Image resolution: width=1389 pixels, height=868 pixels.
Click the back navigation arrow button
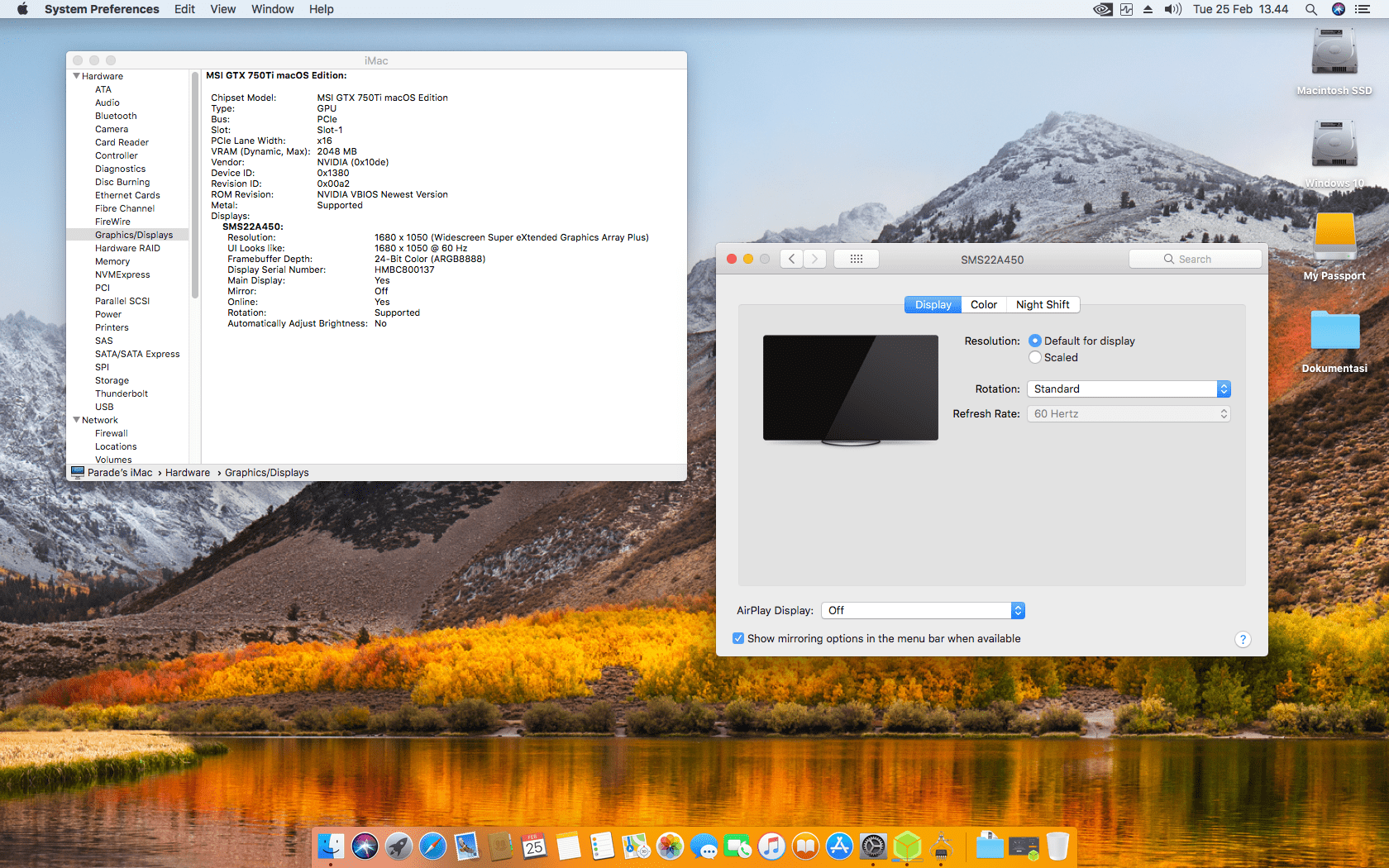[x=791, y=259]
